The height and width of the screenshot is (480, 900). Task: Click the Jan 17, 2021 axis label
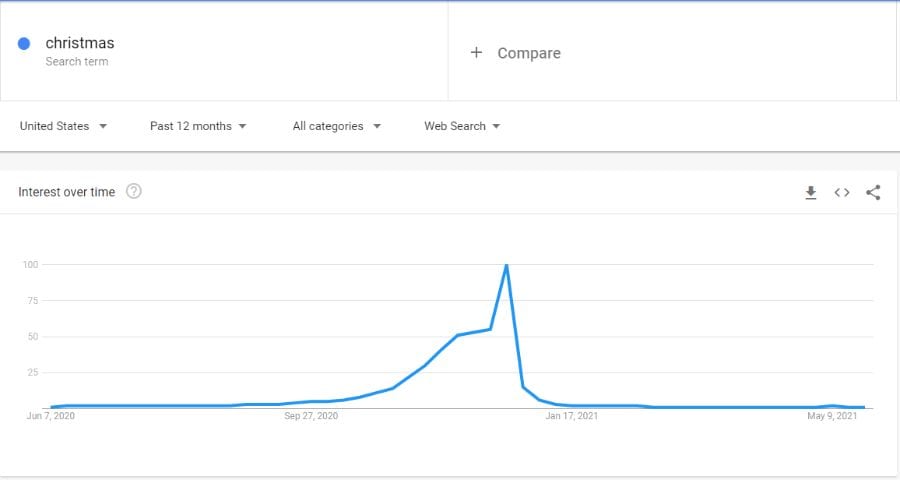coord(572,416)
